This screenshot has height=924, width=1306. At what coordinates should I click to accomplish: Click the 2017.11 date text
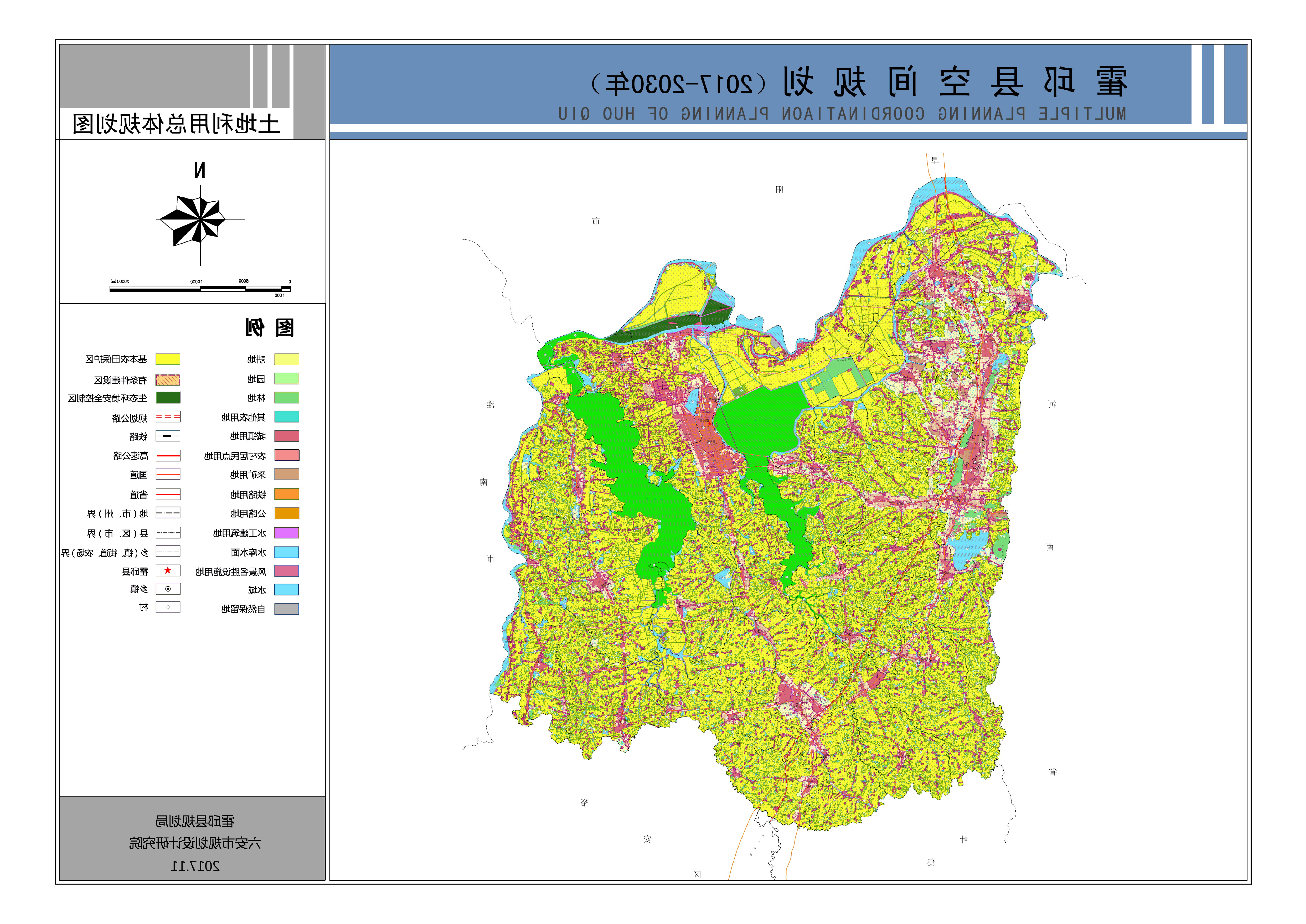[195, 866]
